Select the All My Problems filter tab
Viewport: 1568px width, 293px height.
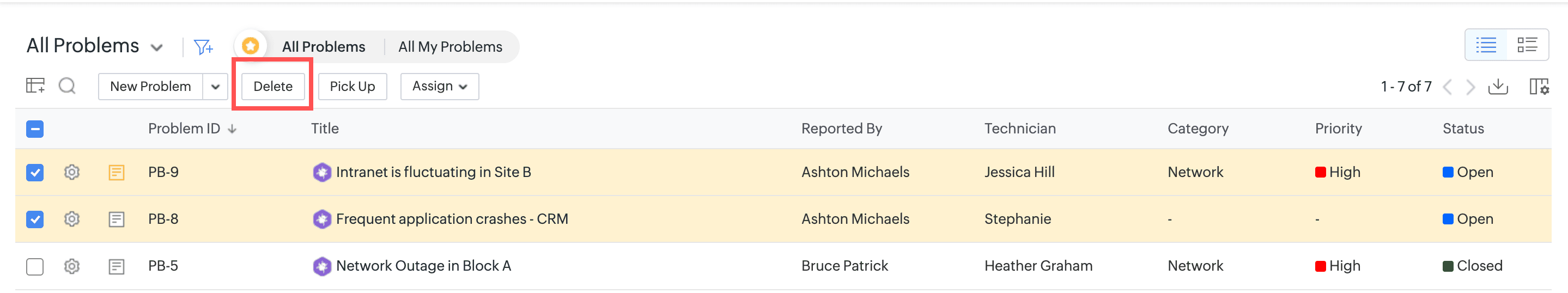450,47
